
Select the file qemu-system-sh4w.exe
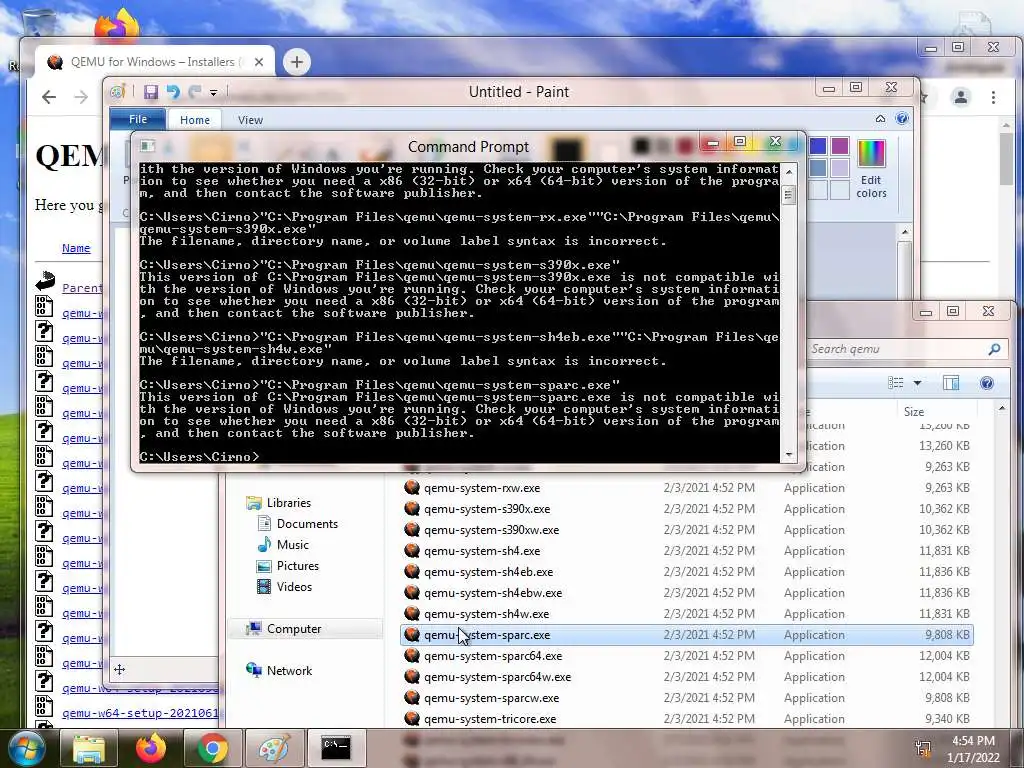click(x=487, y=614)
